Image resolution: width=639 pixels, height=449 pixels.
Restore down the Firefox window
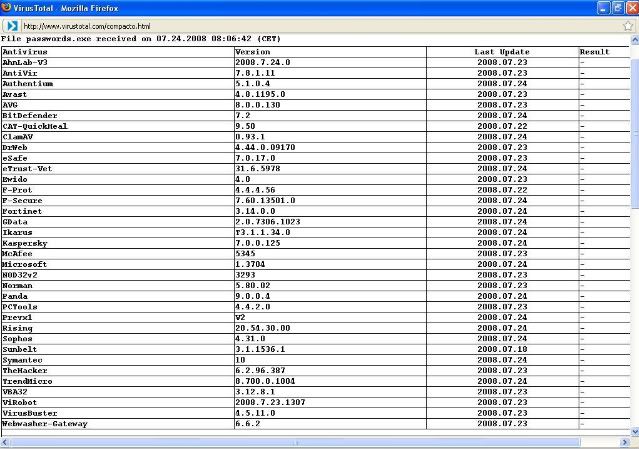tap(618, 8)
